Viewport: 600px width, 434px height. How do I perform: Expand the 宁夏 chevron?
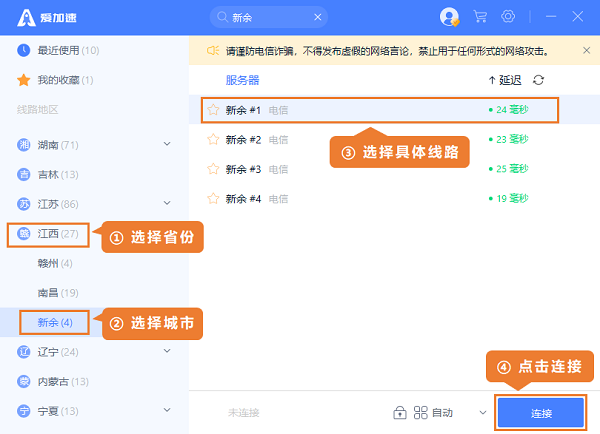pos(167,410)
